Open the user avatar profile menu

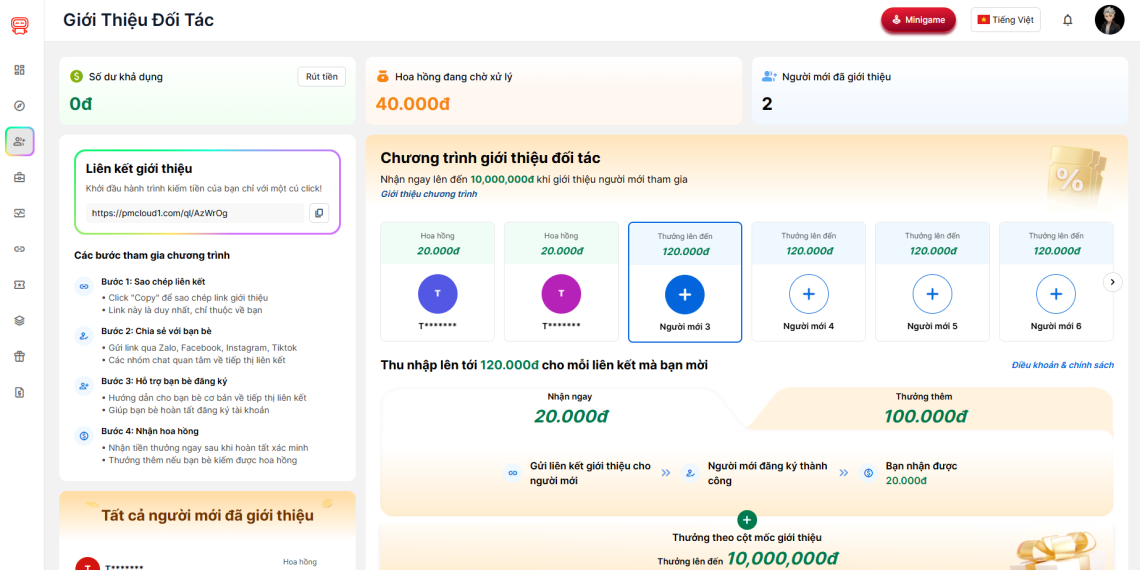(1109, 20)
